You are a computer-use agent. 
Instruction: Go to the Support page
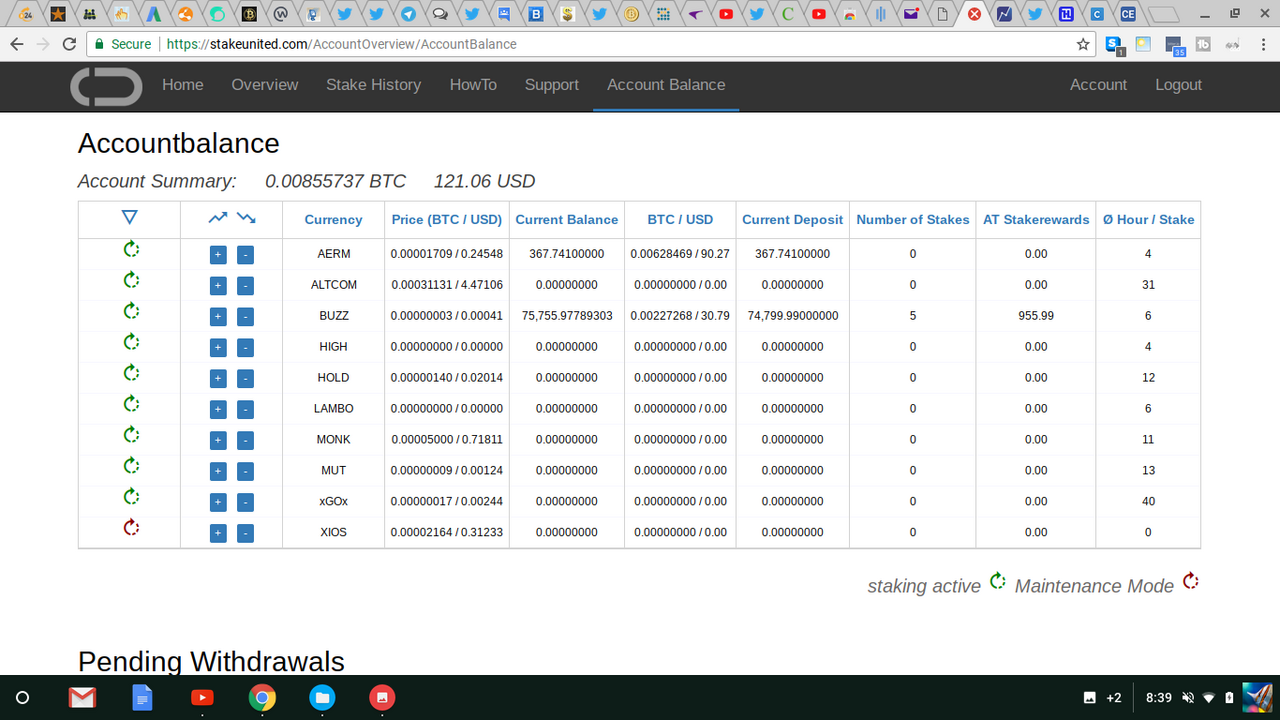click(x=552, y=85)
